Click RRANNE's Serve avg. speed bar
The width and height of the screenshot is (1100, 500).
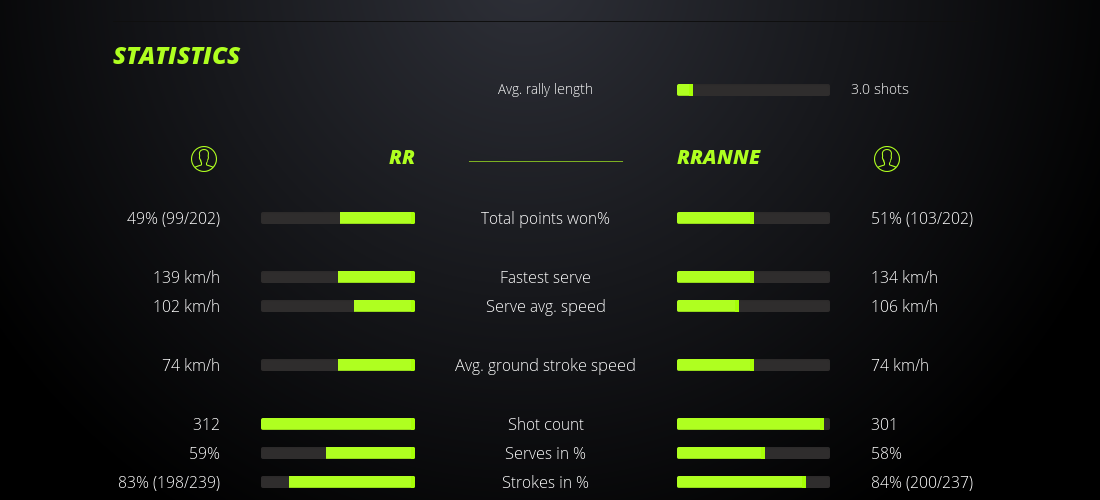click(x=753, y=306)
